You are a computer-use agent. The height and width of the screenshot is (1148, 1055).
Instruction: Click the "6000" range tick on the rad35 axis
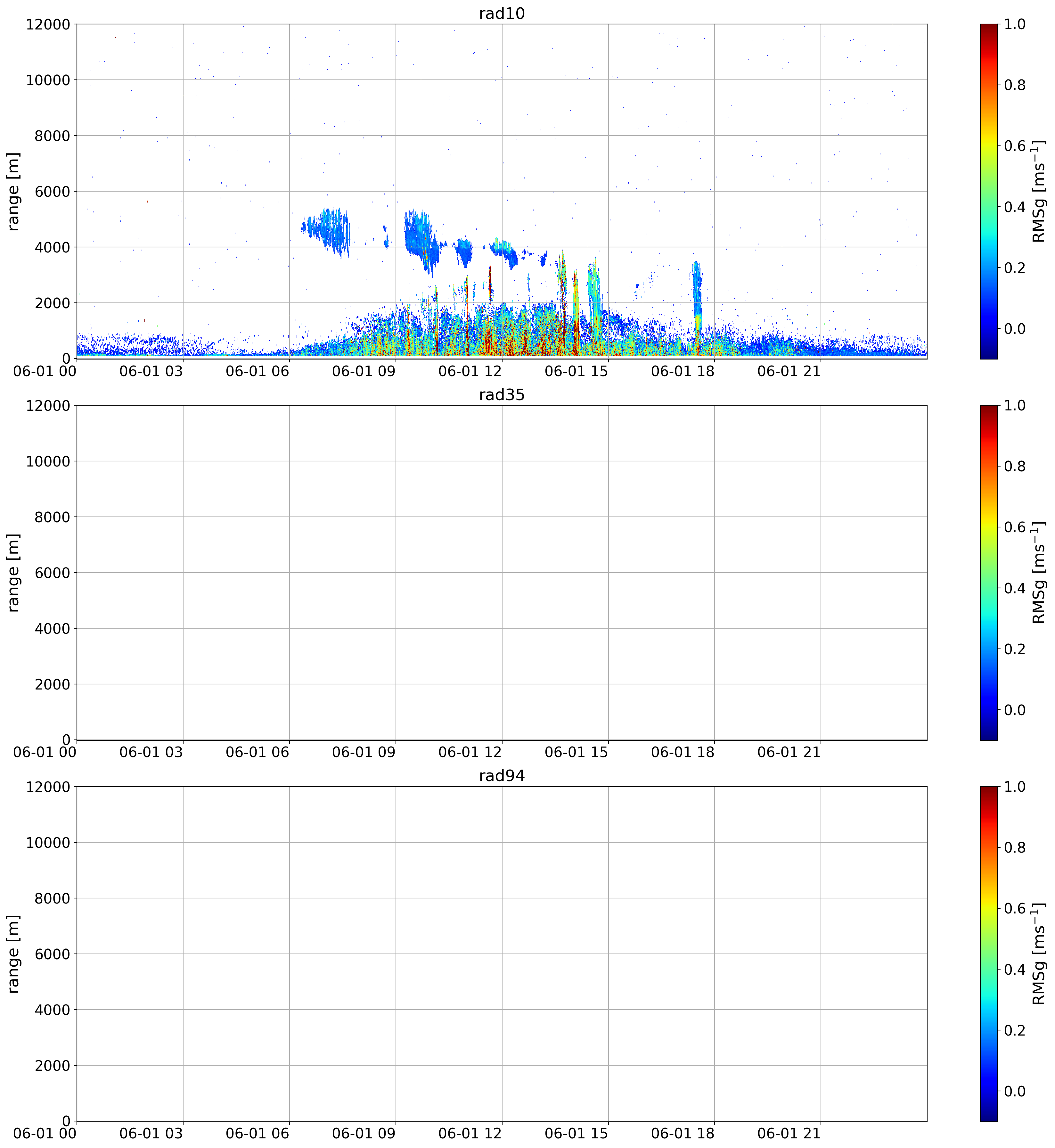pos(53,573)
